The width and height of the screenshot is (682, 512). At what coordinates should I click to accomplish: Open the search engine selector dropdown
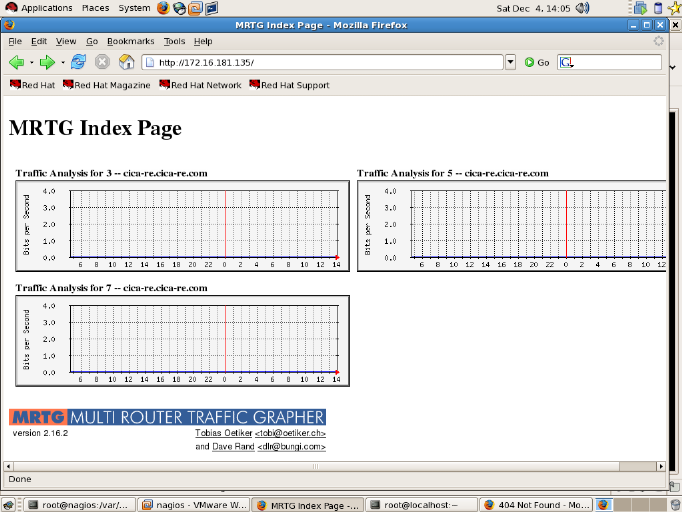point(567,62)
